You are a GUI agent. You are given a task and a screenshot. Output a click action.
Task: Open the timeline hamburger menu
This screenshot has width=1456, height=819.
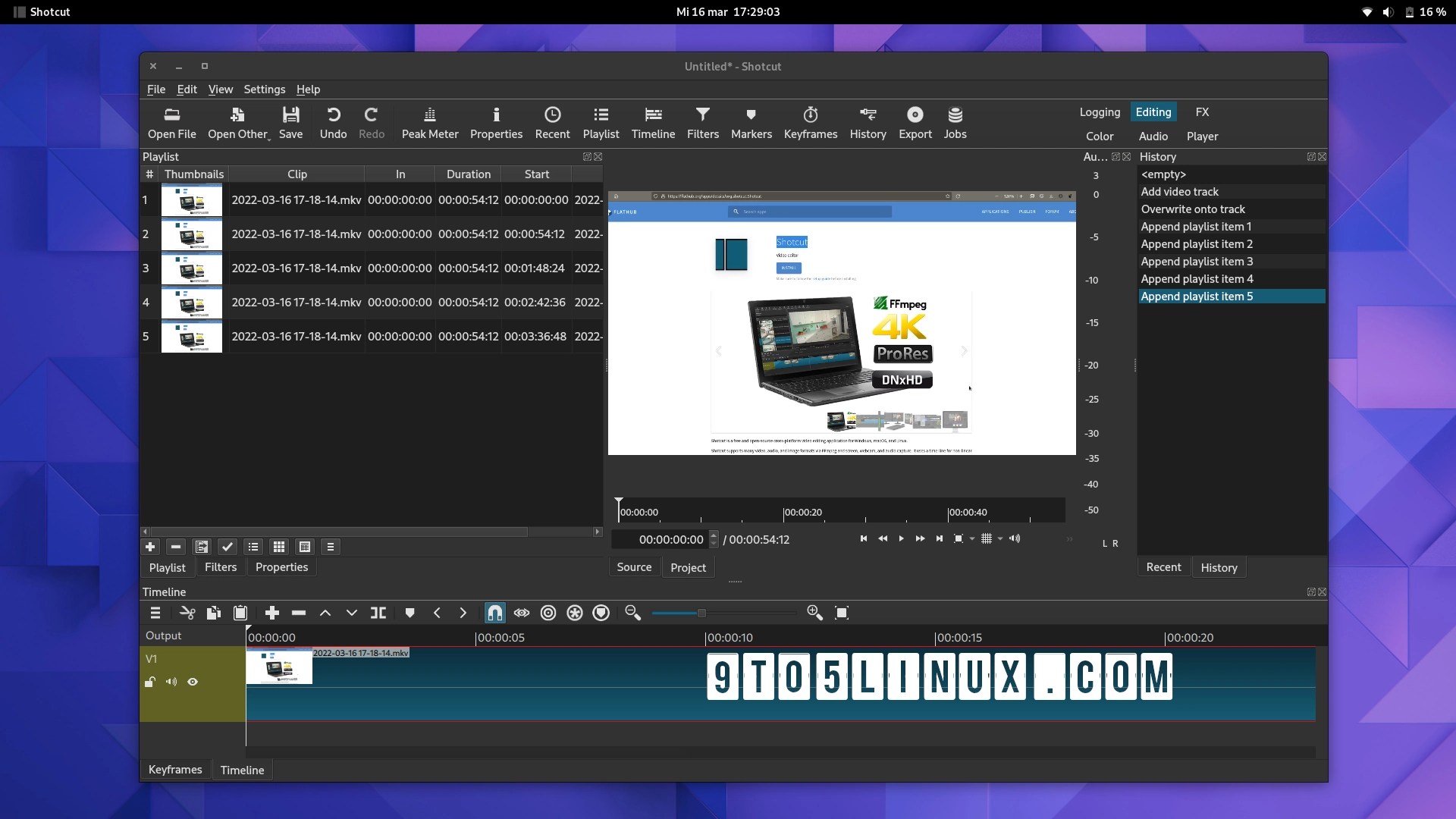pyautogui.click(x=155, y=613)
